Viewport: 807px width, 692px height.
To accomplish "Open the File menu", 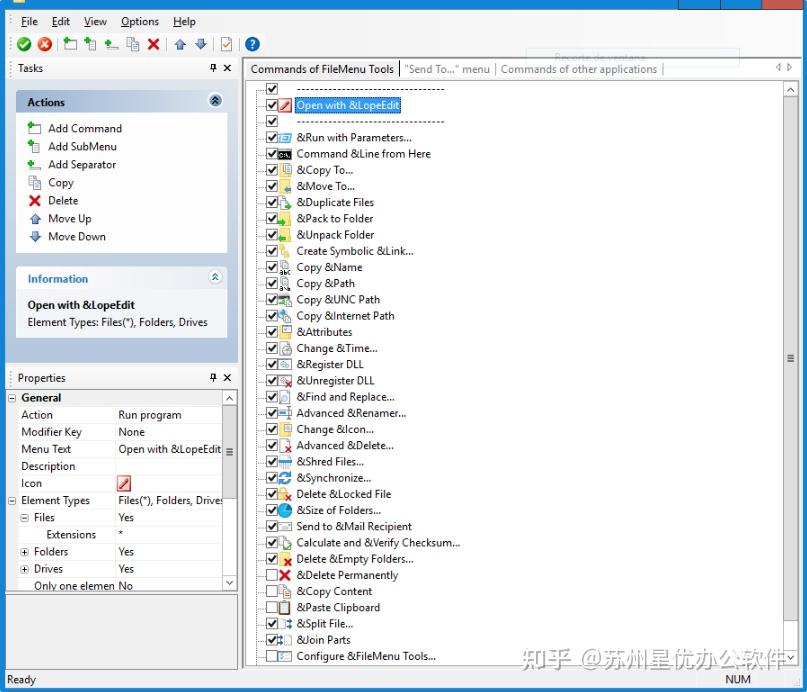I will point(29,22).
